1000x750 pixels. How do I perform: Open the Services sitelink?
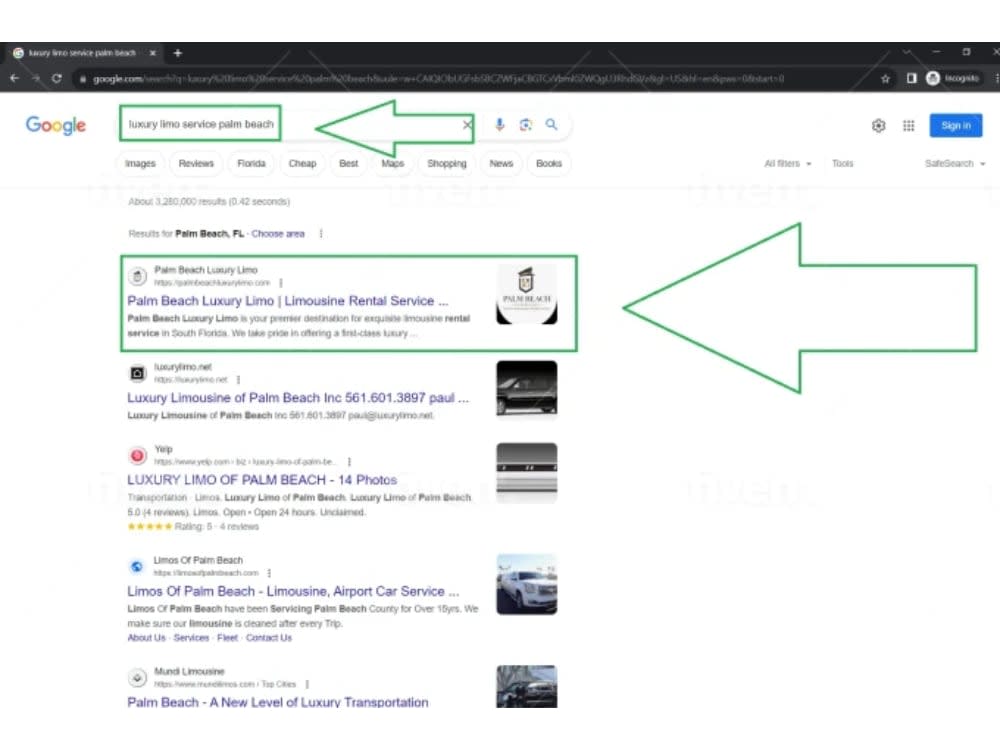(191, 638)
